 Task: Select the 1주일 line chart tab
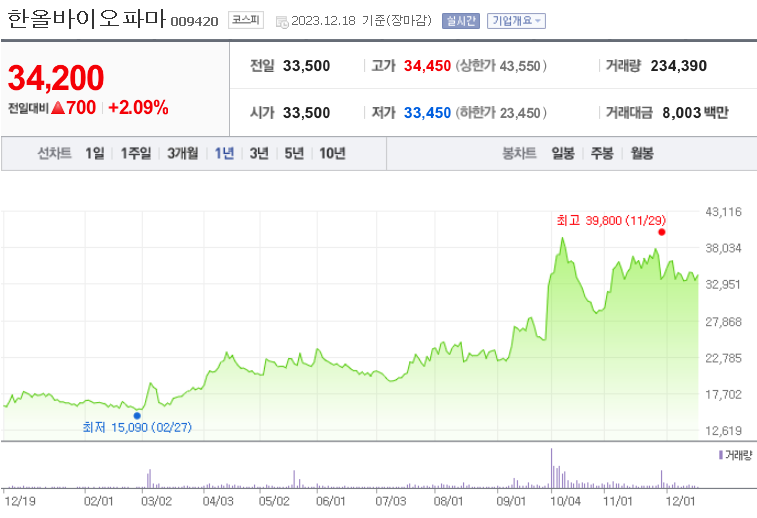[136, 154]
